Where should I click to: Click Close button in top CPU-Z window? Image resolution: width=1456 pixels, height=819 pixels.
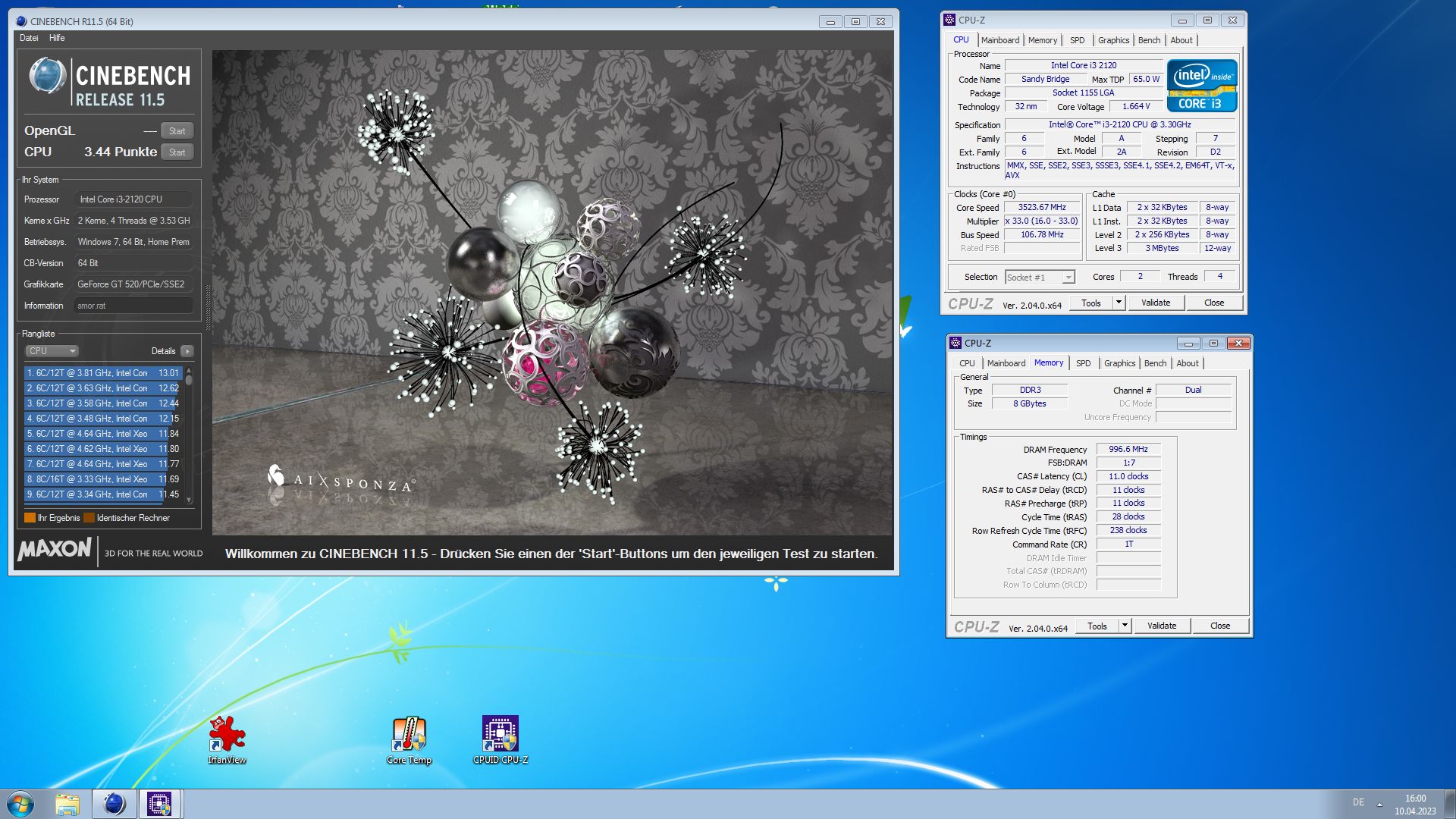pyautogui.click(x=1214, y=303)
